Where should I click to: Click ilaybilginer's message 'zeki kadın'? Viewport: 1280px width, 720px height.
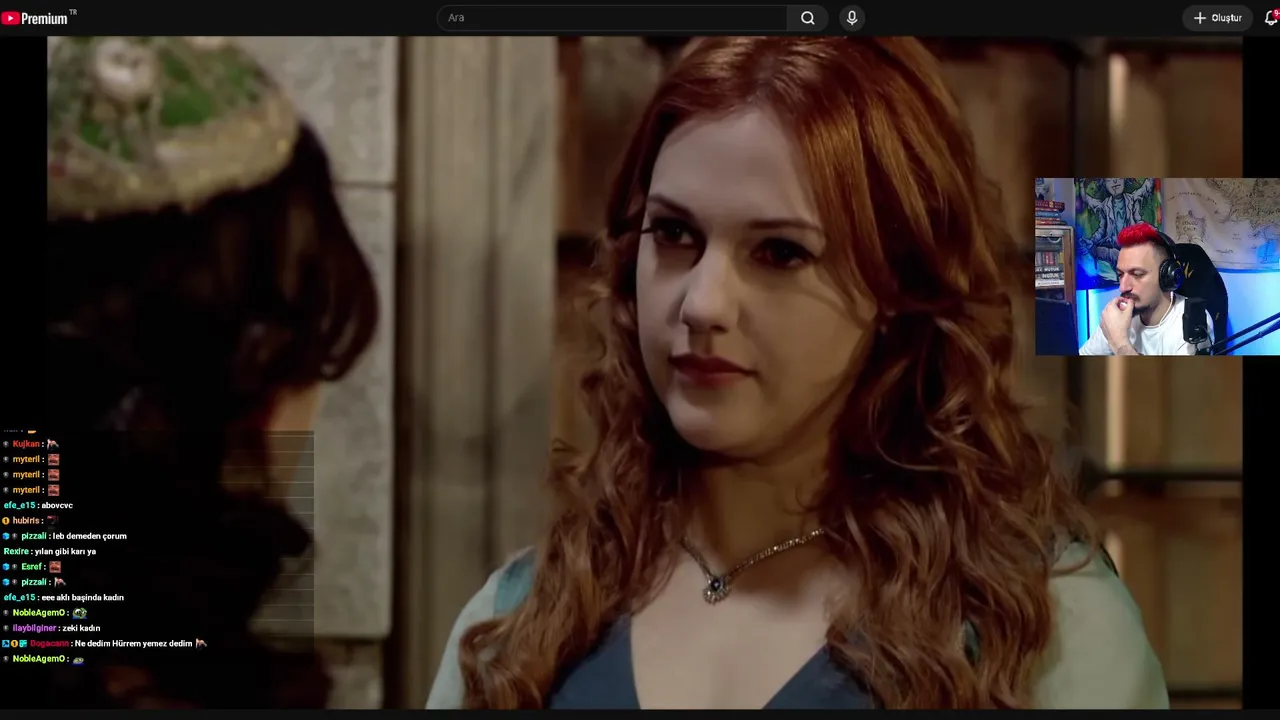point(80,628)
